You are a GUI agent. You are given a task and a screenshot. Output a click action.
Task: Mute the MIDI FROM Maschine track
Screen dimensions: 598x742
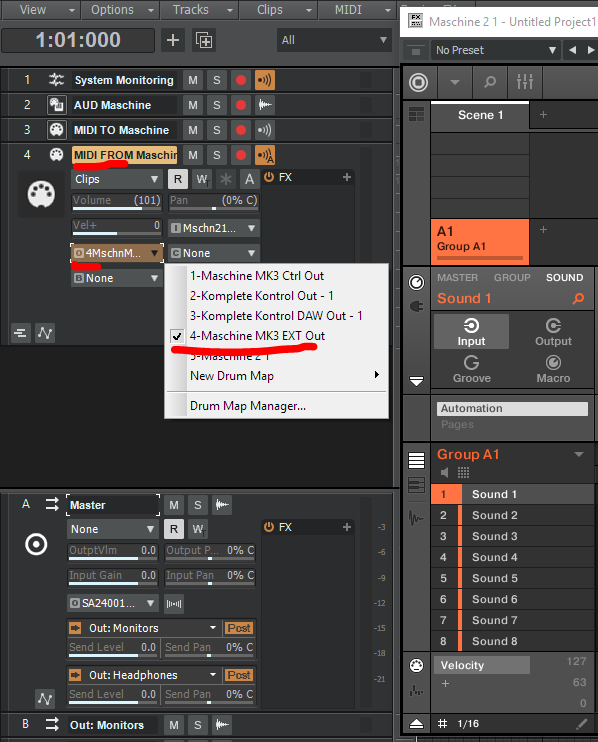[193, 155]
